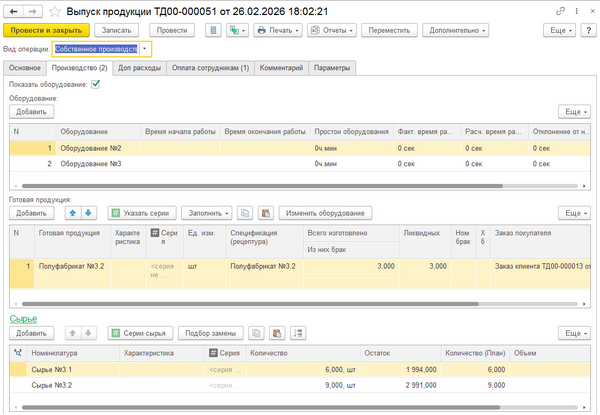The image size is (600, 415).
Task: Open the Оплата сотрудникам (1) tab
Action: [x=211, y=67]
